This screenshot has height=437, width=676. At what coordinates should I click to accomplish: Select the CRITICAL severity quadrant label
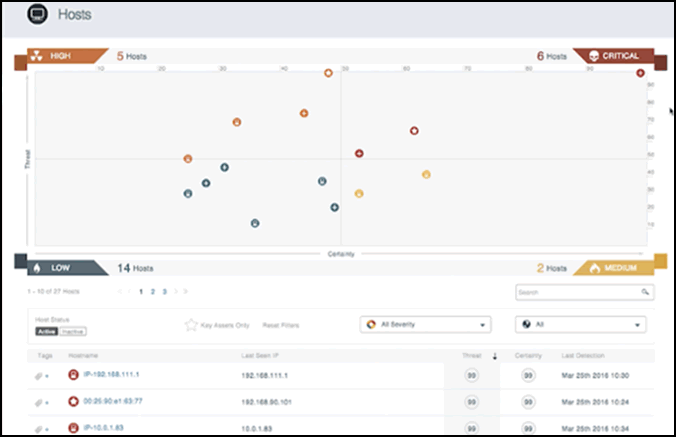click(x=615, y=57)
